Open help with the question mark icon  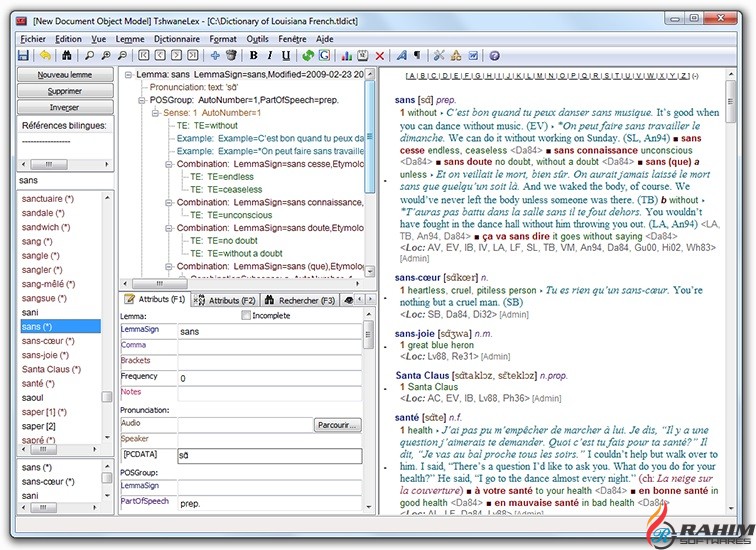click(494, 56)
